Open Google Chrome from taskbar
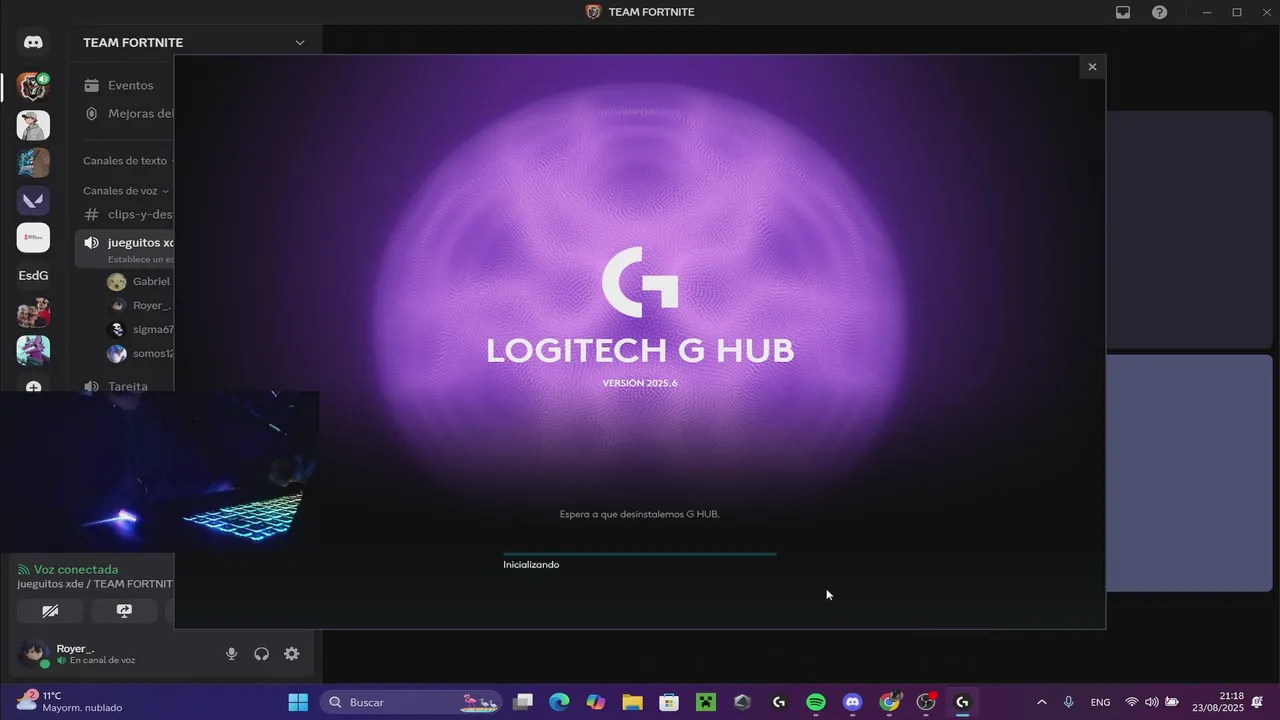This screenshot has height=720, width=1280. (889, 702)
